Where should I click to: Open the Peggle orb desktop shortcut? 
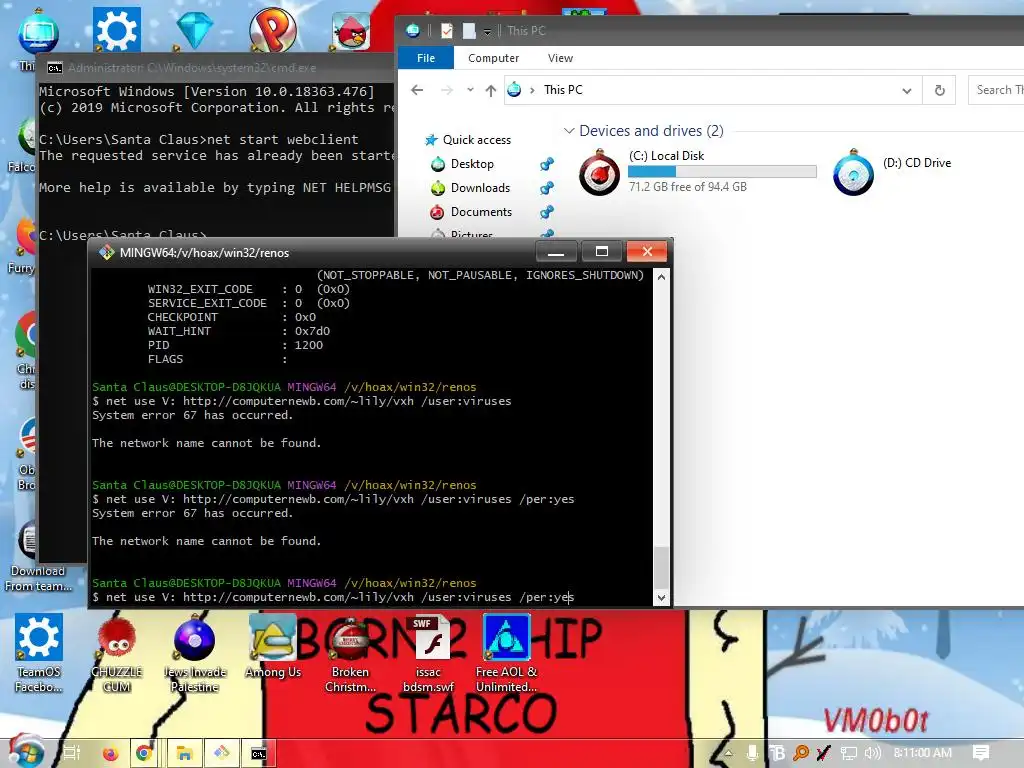[x=273, y=29]
